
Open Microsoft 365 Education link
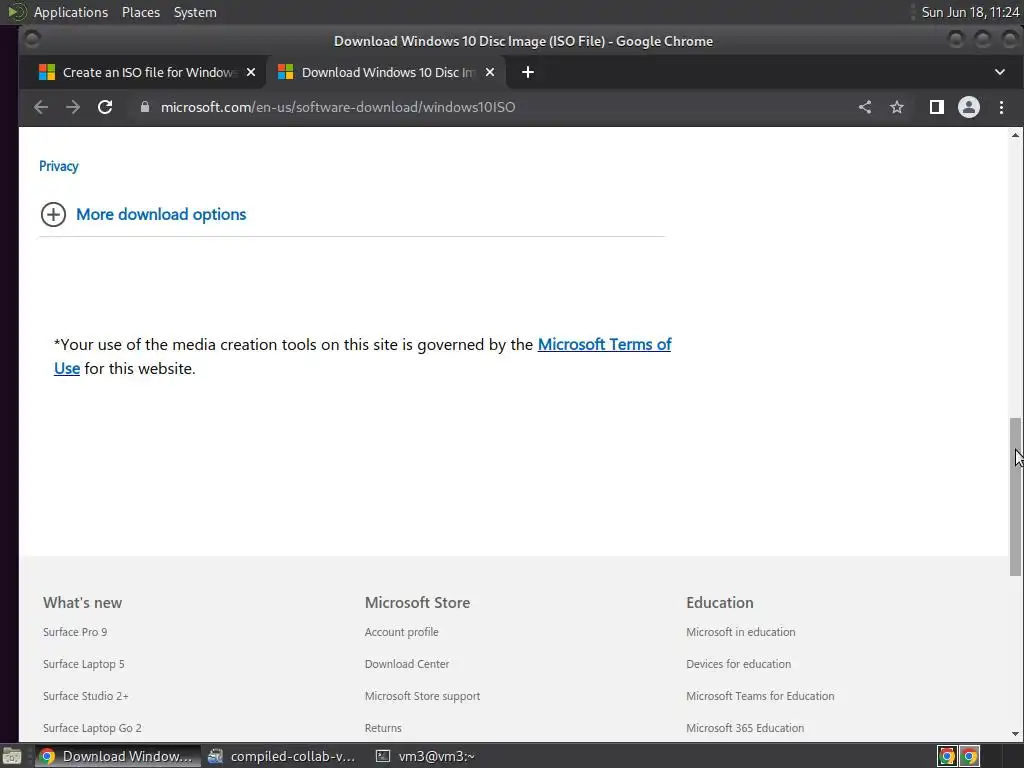[745, 728]
